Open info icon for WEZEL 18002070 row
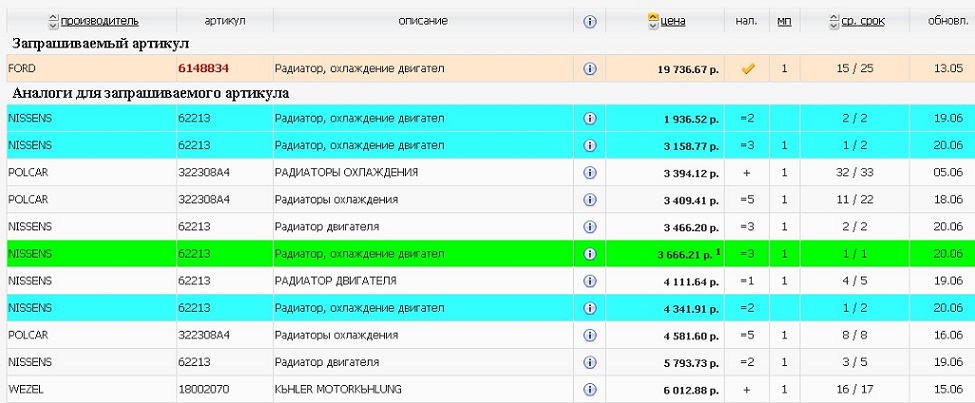The width and height of the screenshot is (975, 403). 589,389
